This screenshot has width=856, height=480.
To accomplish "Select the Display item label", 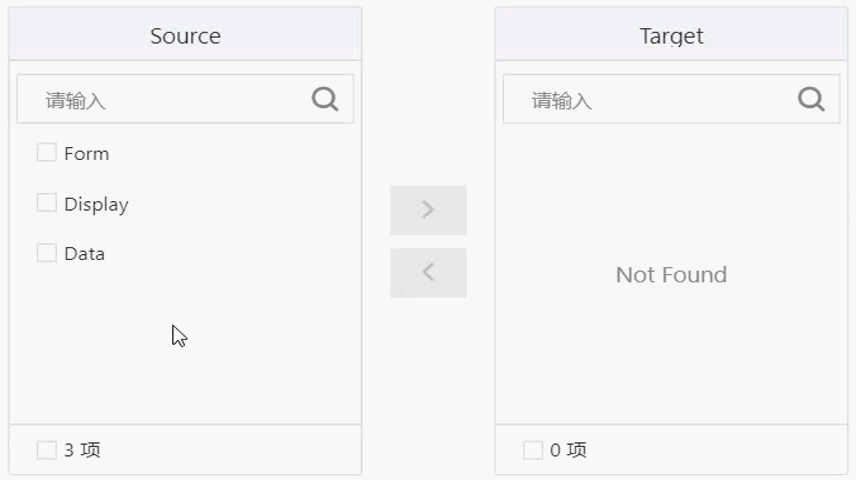I will (x=96, y=204).
